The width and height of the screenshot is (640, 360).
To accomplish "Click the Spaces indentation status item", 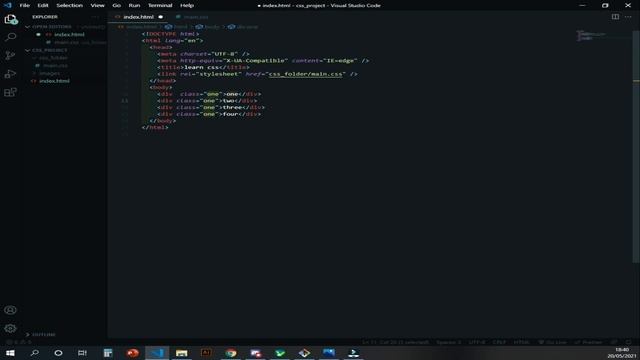I will click(448, 342).
